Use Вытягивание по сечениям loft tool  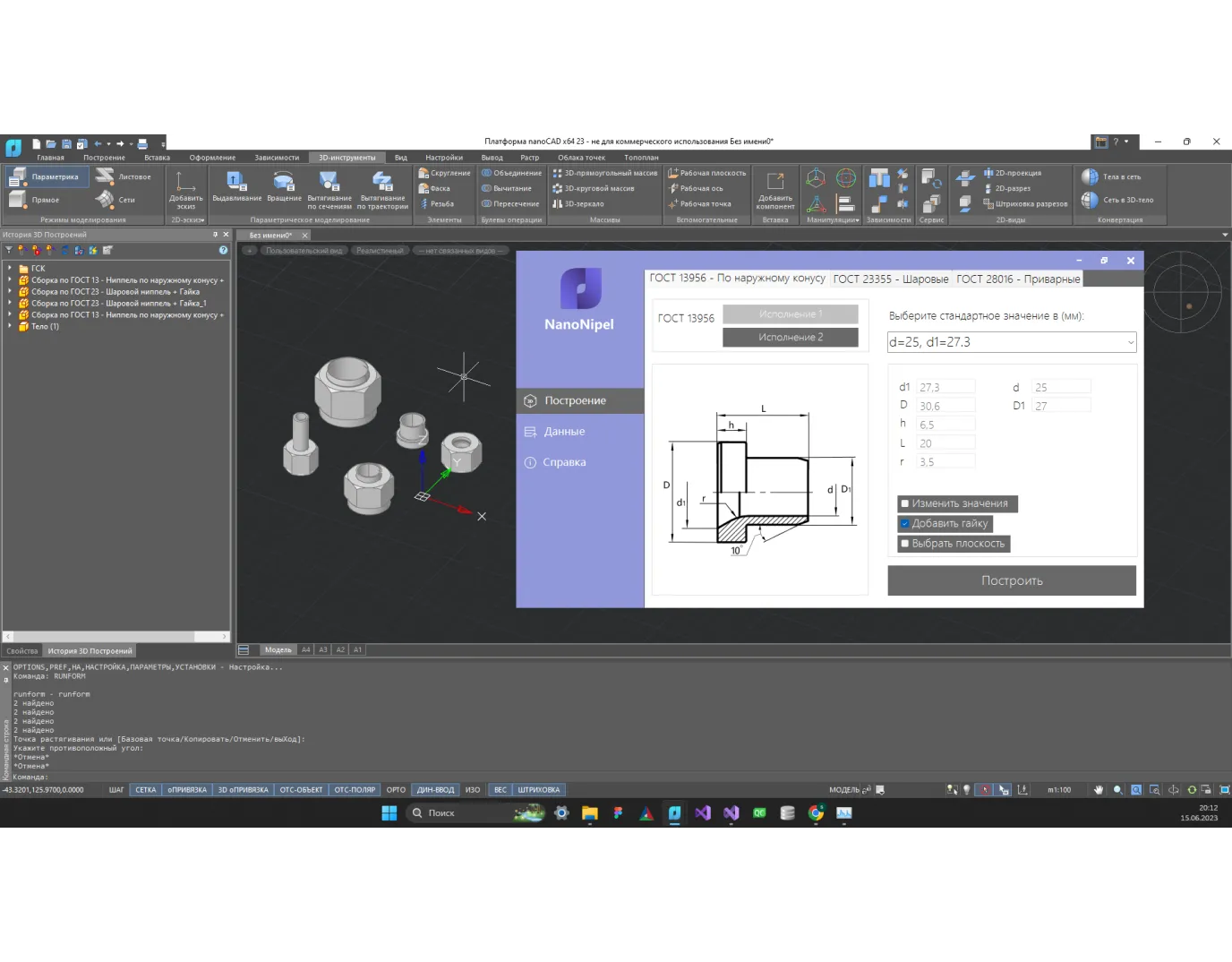[x=329, y=190]
